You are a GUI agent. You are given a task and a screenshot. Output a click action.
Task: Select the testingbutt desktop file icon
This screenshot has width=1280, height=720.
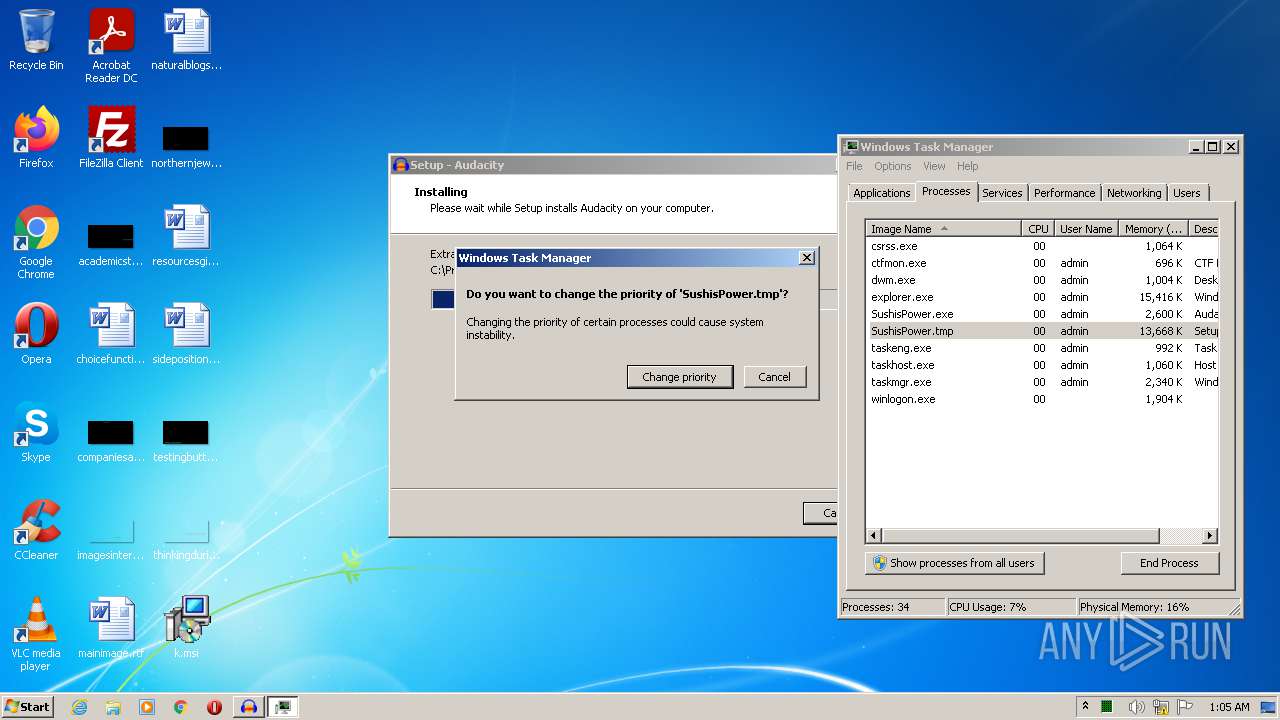[x=186, y=440]
